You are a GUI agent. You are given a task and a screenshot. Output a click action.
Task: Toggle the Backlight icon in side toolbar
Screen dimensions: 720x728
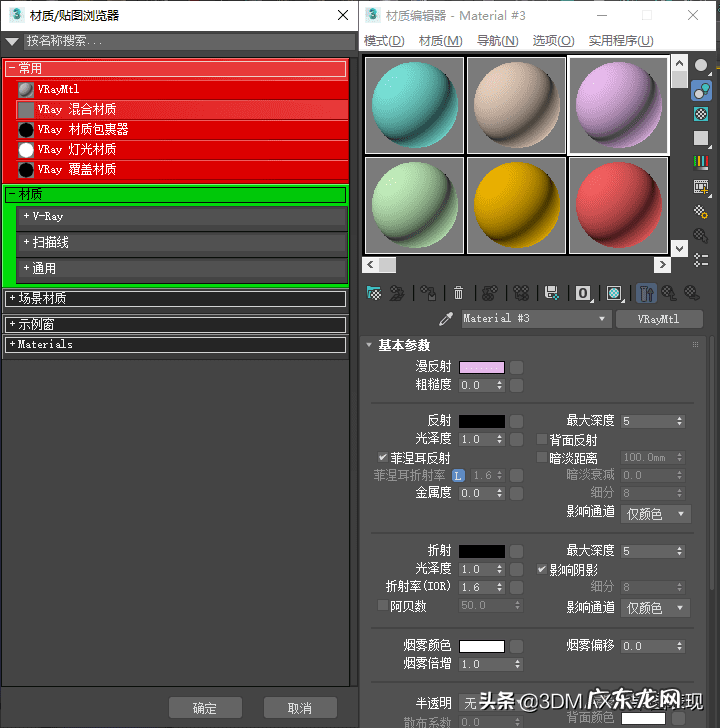coord(701,90)
